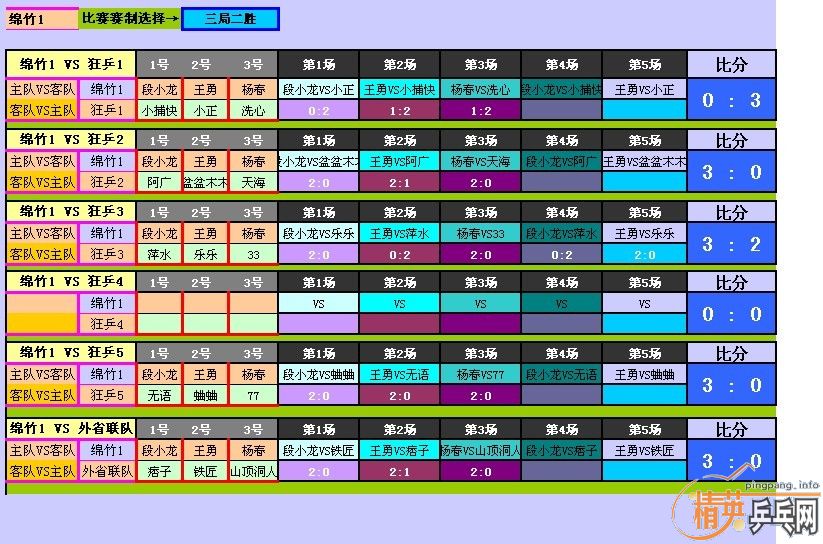Screen dimensions: 823x544
Task: Select the 绵竹1 cell at top left
Action: pyautogui.click(x=42, y=19)
